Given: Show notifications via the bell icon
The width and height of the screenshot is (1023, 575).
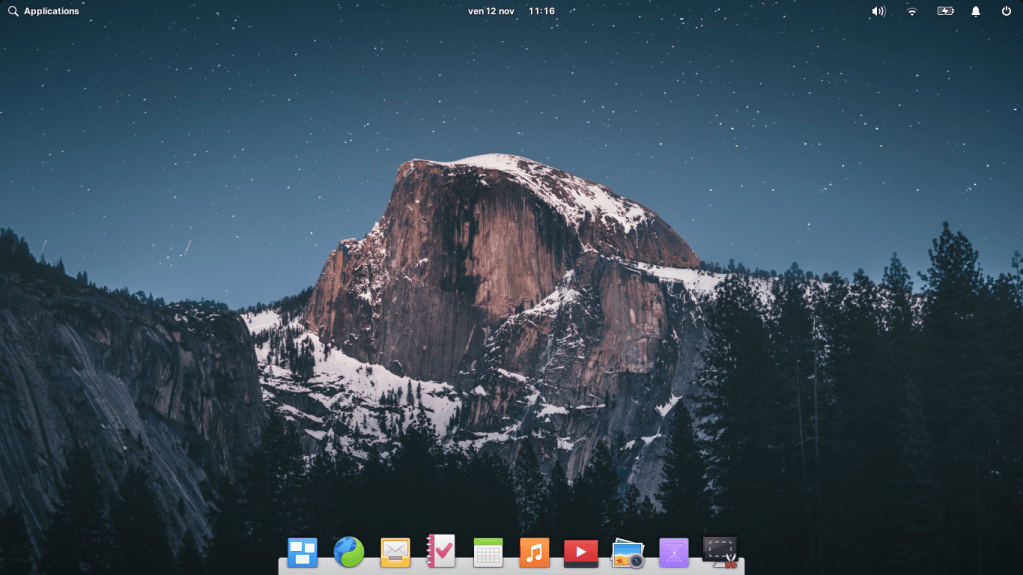Looking at the screenshot, I should 976,11.
